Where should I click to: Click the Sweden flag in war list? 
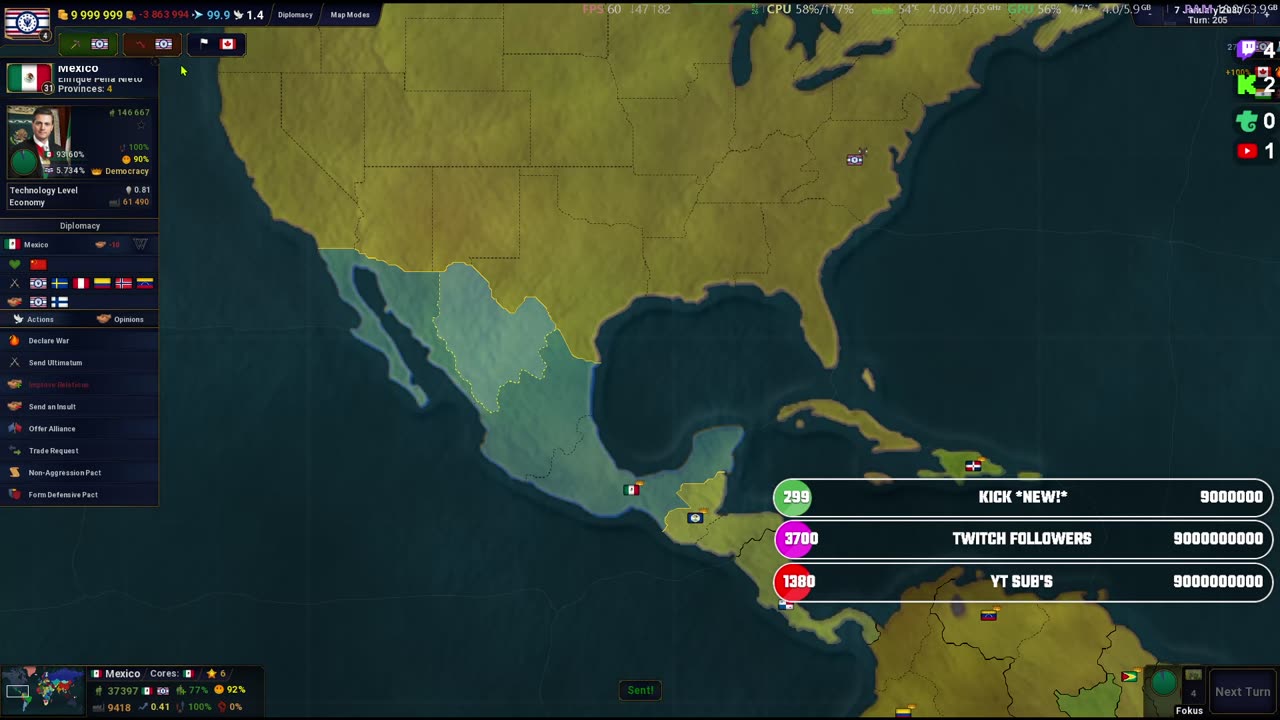point(59,283)
